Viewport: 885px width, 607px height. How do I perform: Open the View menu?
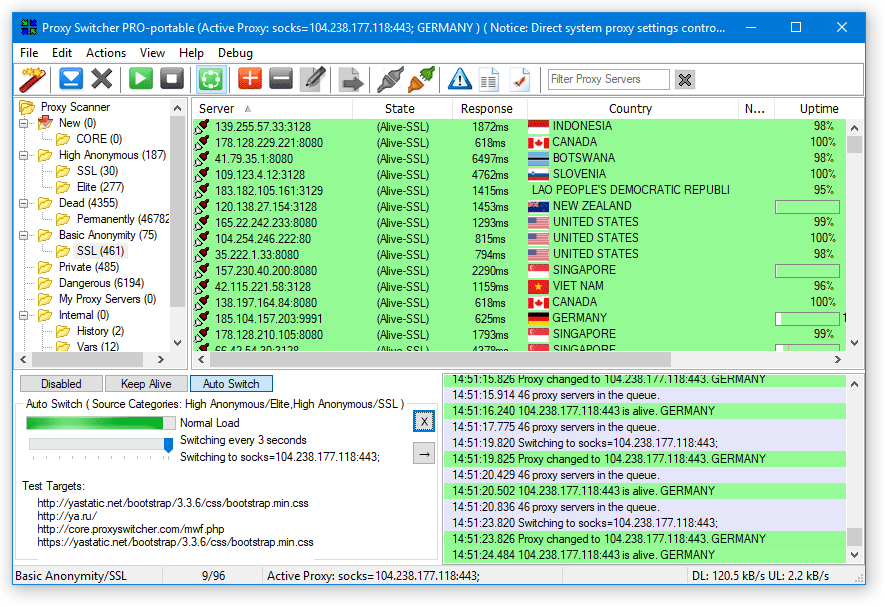(152, 53)
